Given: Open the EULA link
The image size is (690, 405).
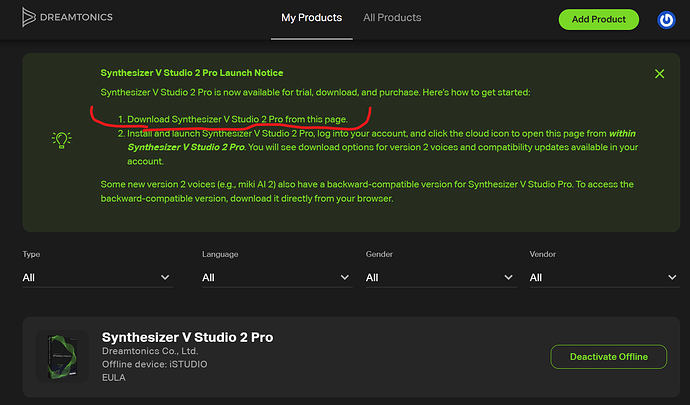Looking at the screenshot, I should click(x=114, y=378).
